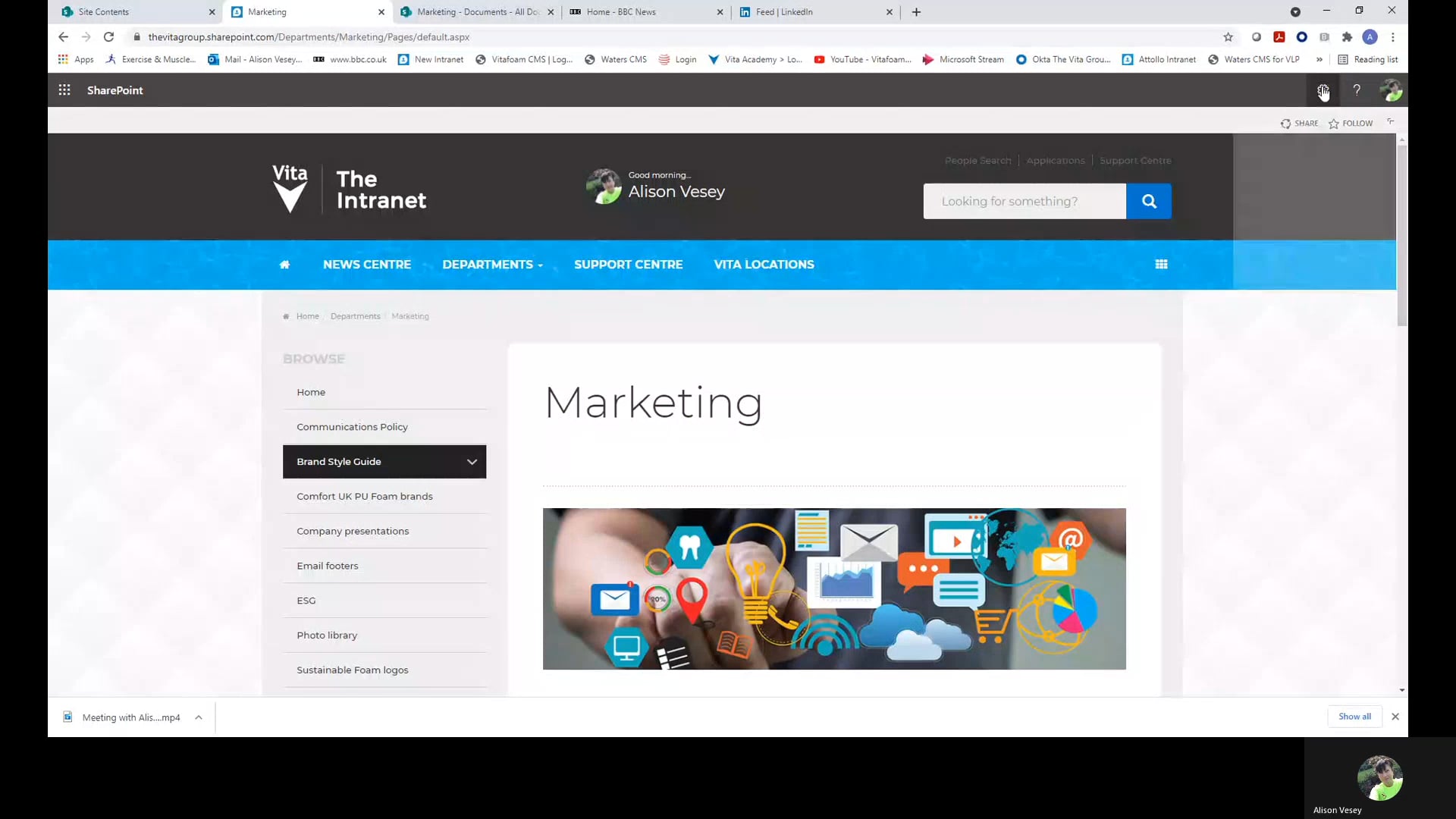Open the Reading list button
This screenshot has width=1456, height=819.
[1368, 59]
